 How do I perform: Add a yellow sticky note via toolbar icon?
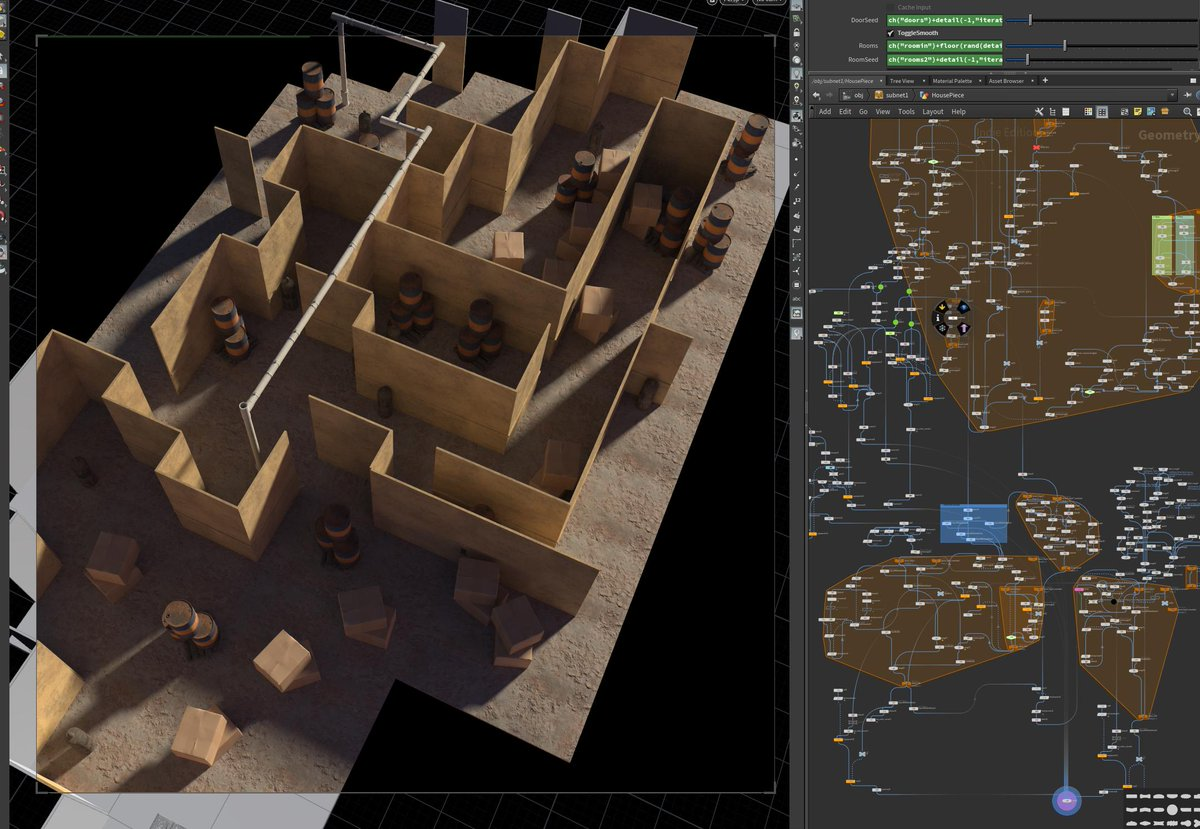1138,111
